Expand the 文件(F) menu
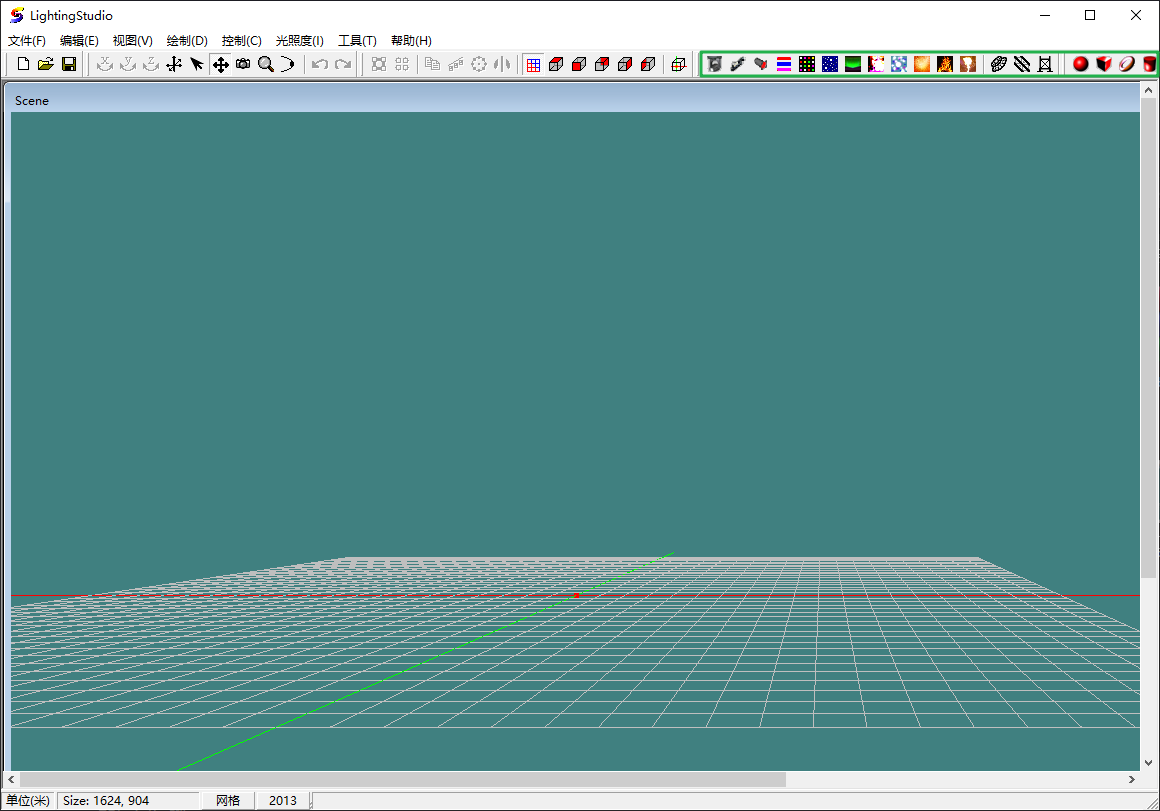This screenshot has width=1160, height=811. click(27, 41)
